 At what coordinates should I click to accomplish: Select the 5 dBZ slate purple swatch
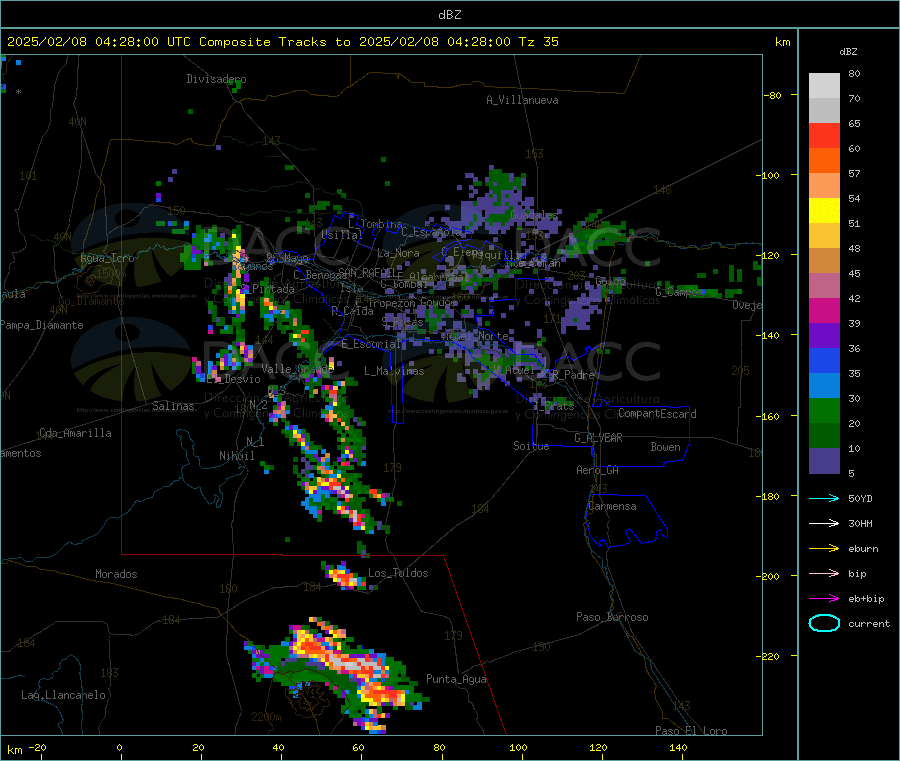[824, 461]
